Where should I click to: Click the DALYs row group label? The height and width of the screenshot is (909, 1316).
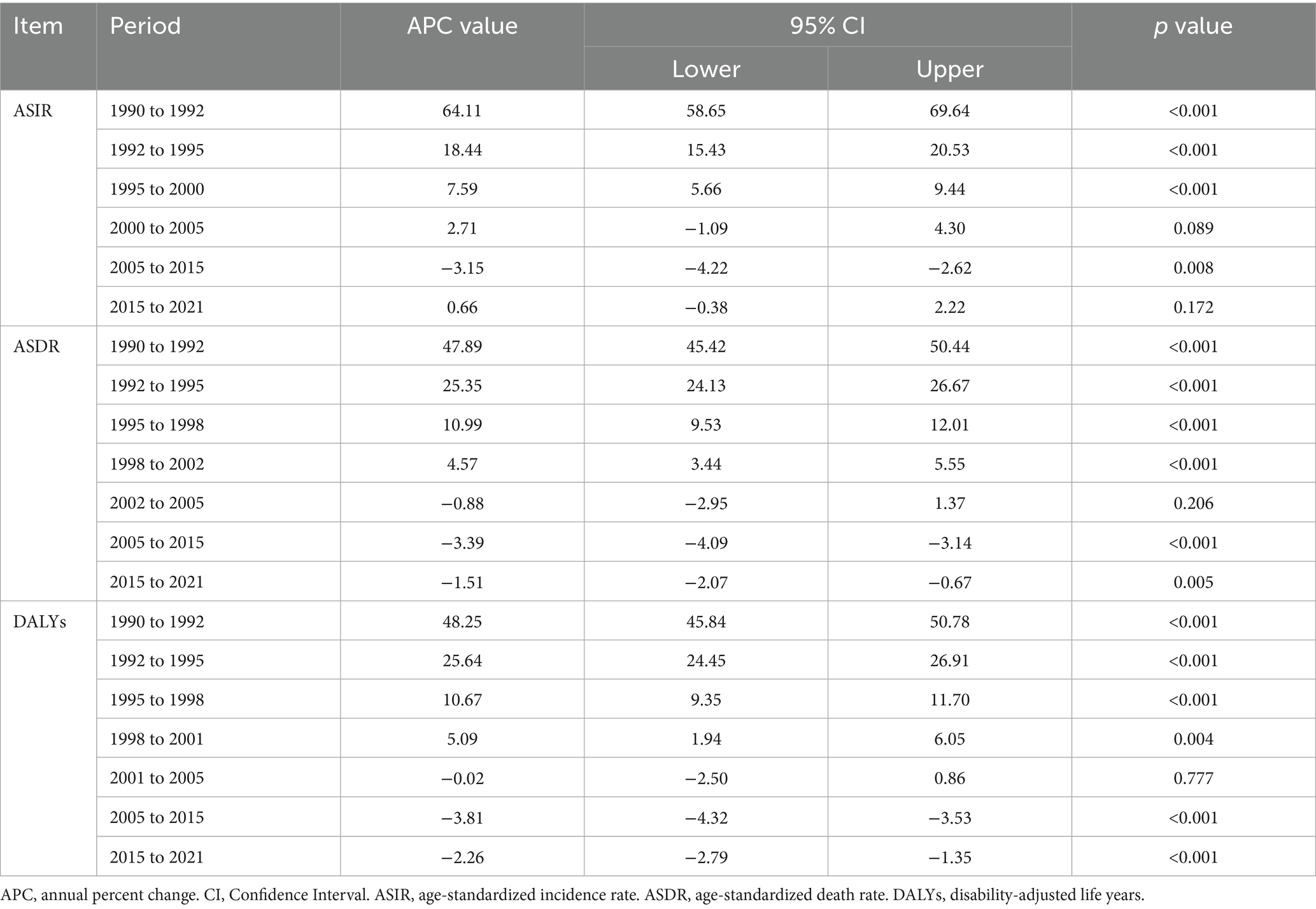click(x=39, y=621)
